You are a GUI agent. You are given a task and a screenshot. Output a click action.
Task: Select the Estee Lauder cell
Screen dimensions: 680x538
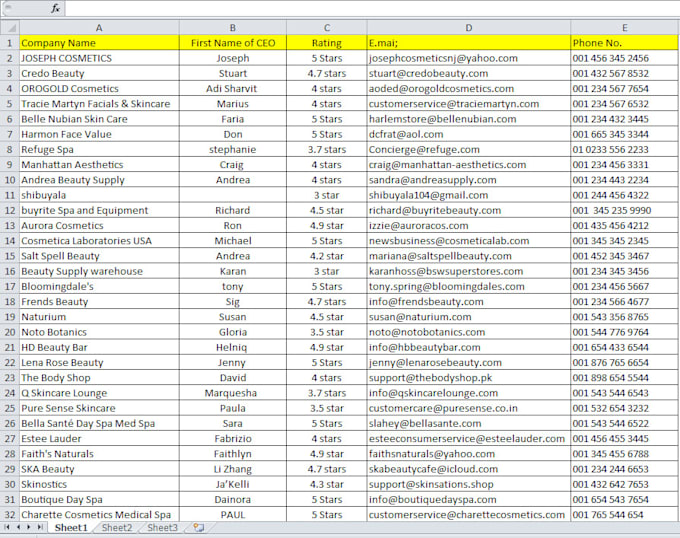[99, 439]
